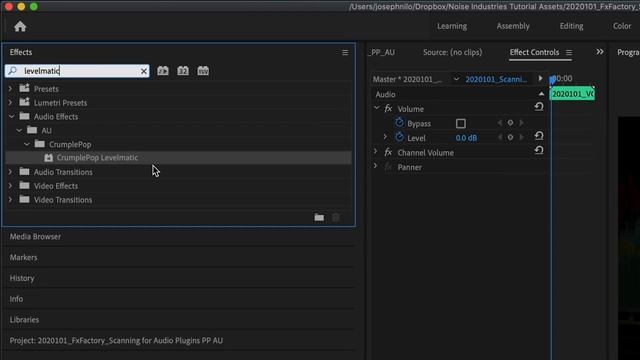Screen dimensions: 640x360
Task: Collapse the AU folder
Action: (x=19, y=130)
